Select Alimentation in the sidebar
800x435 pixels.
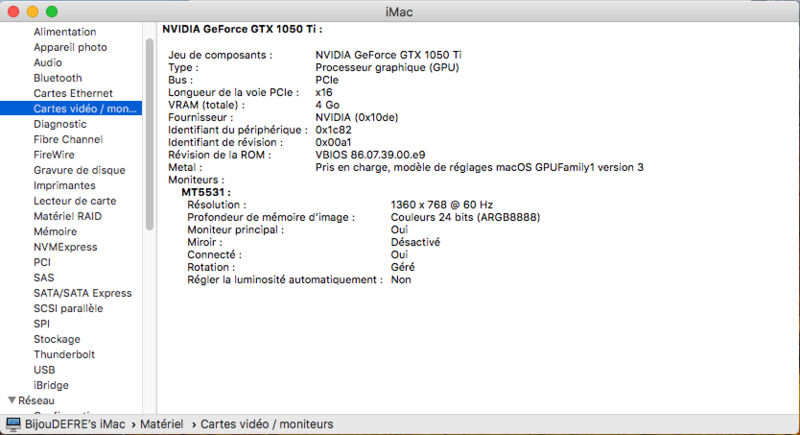coord(65,32)
